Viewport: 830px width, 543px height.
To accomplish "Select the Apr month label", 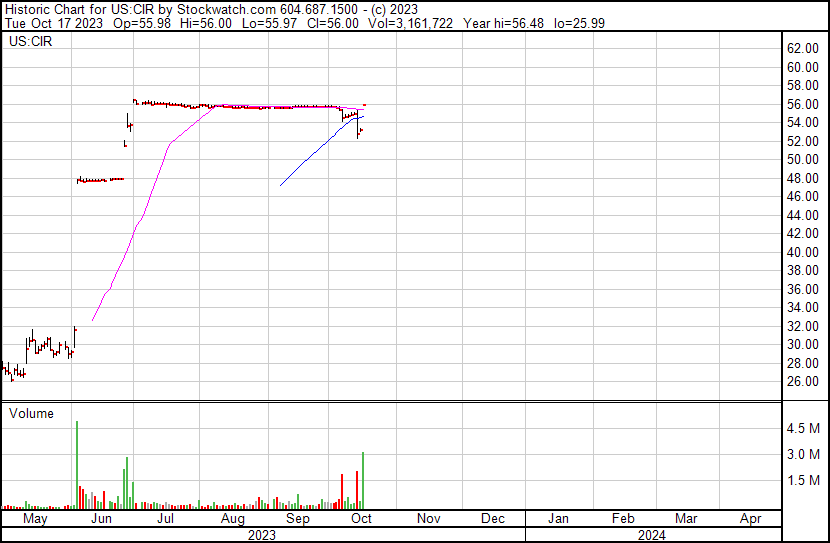I will 751,518.
